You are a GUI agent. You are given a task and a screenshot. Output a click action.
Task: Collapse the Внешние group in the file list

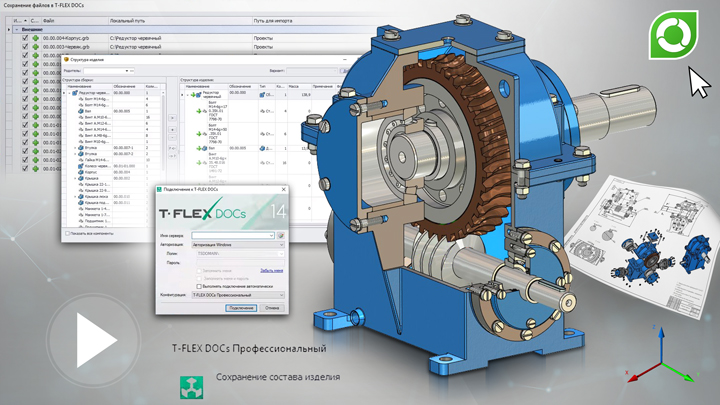pos(17,29)
